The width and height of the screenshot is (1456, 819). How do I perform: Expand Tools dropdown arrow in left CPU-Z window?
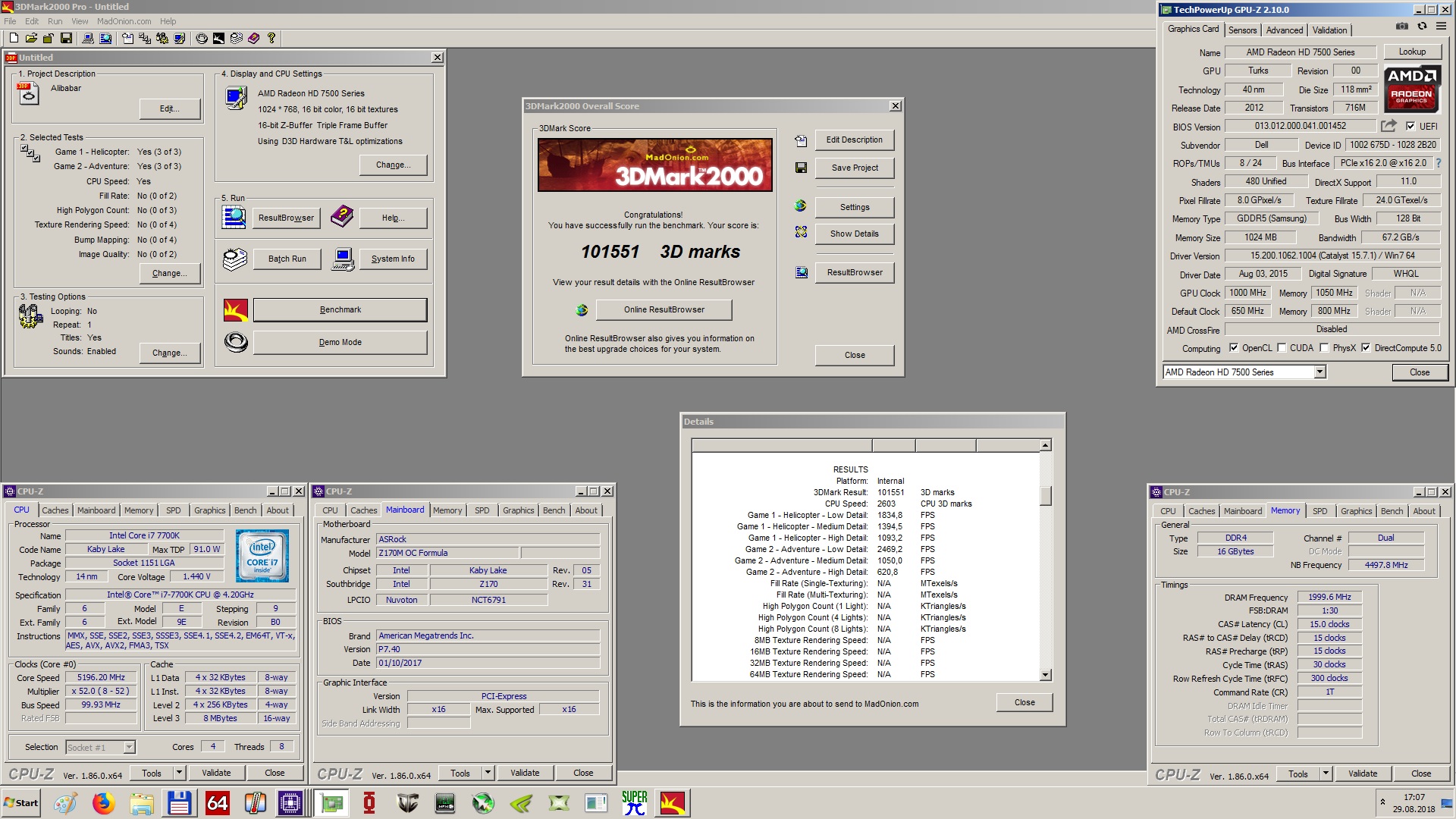179,773
